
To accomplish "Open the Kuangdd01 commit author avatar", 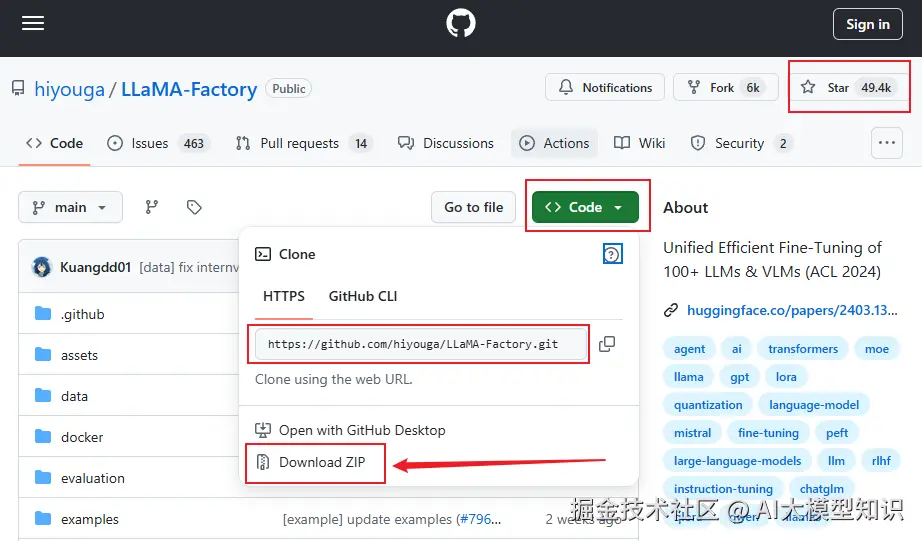I will pos(42,267).
